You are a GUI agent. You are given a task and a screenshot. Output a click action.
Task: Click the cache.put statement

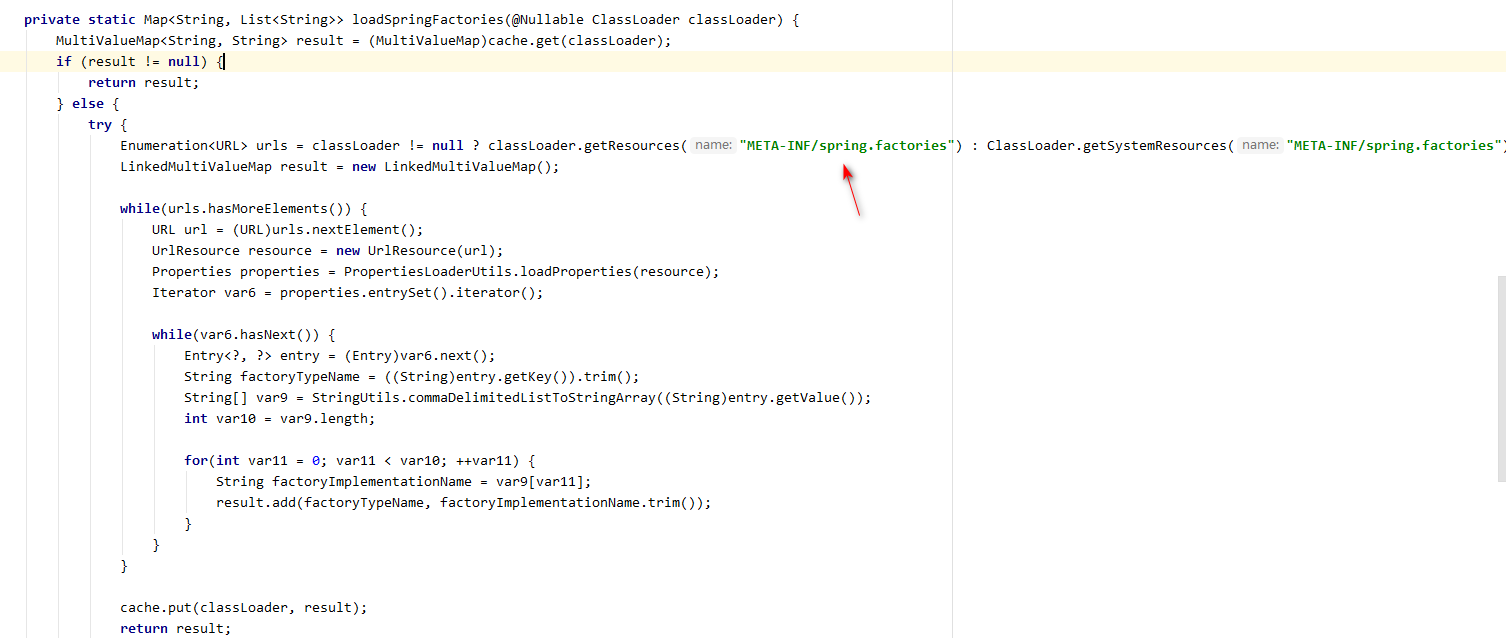point(244,607)
